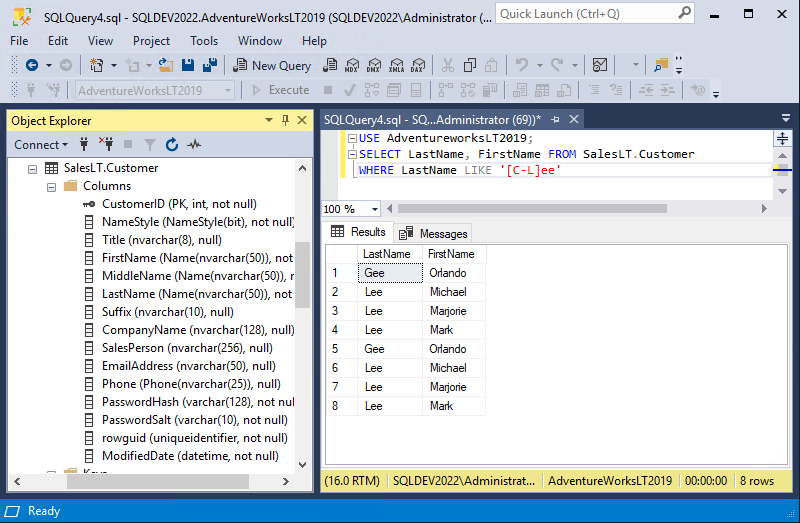Click the MDX query icon
The image size is (800, 523).
[352, 65]
